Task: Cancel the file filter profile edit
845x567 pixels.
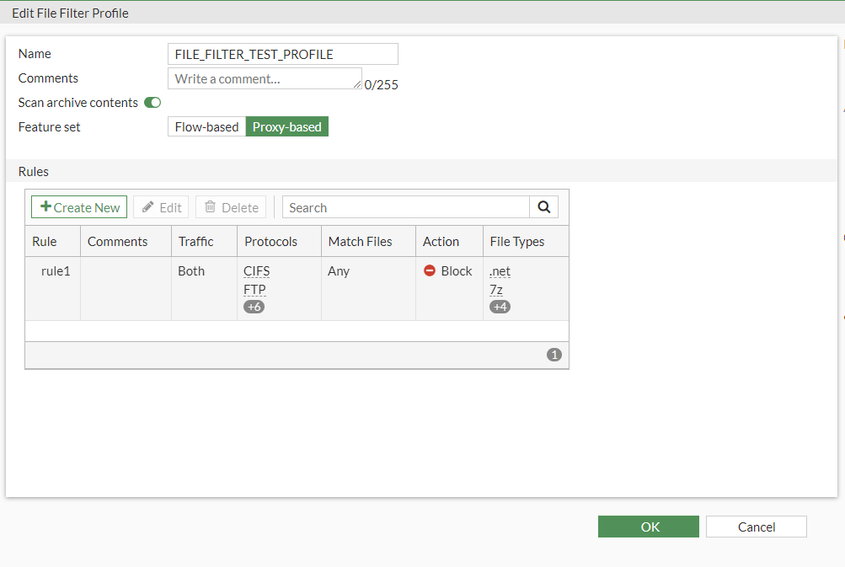Action: [756, 527]
